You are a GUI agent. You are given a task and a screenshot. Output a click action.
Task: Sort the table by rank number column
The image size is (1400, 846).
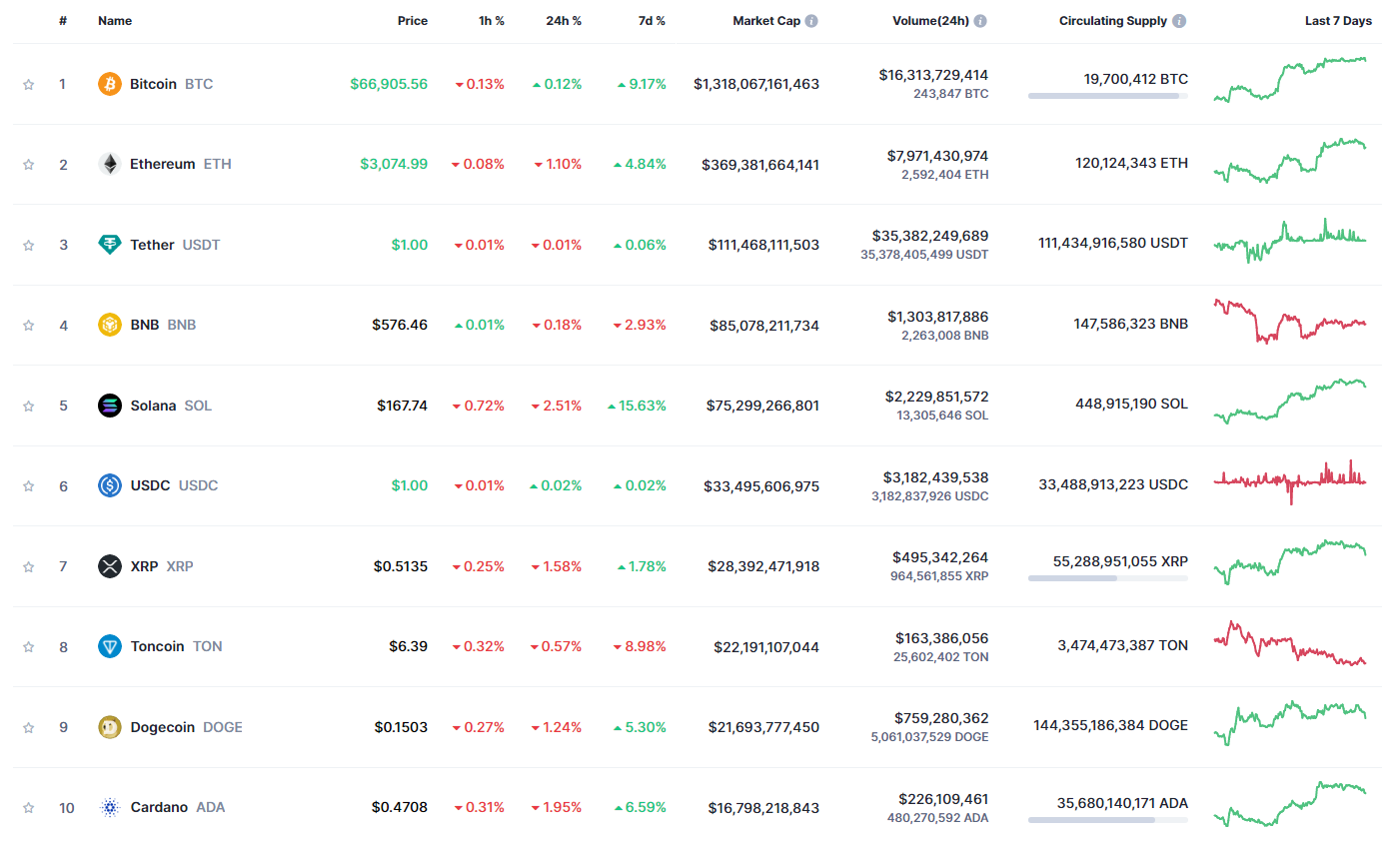63,21
